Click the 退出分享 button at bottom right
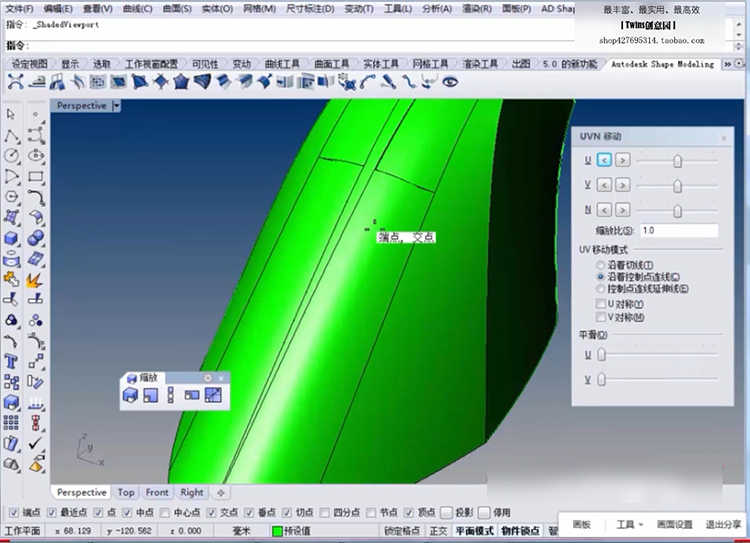Screen dimensions: 750x543 [x=723, y=524]
